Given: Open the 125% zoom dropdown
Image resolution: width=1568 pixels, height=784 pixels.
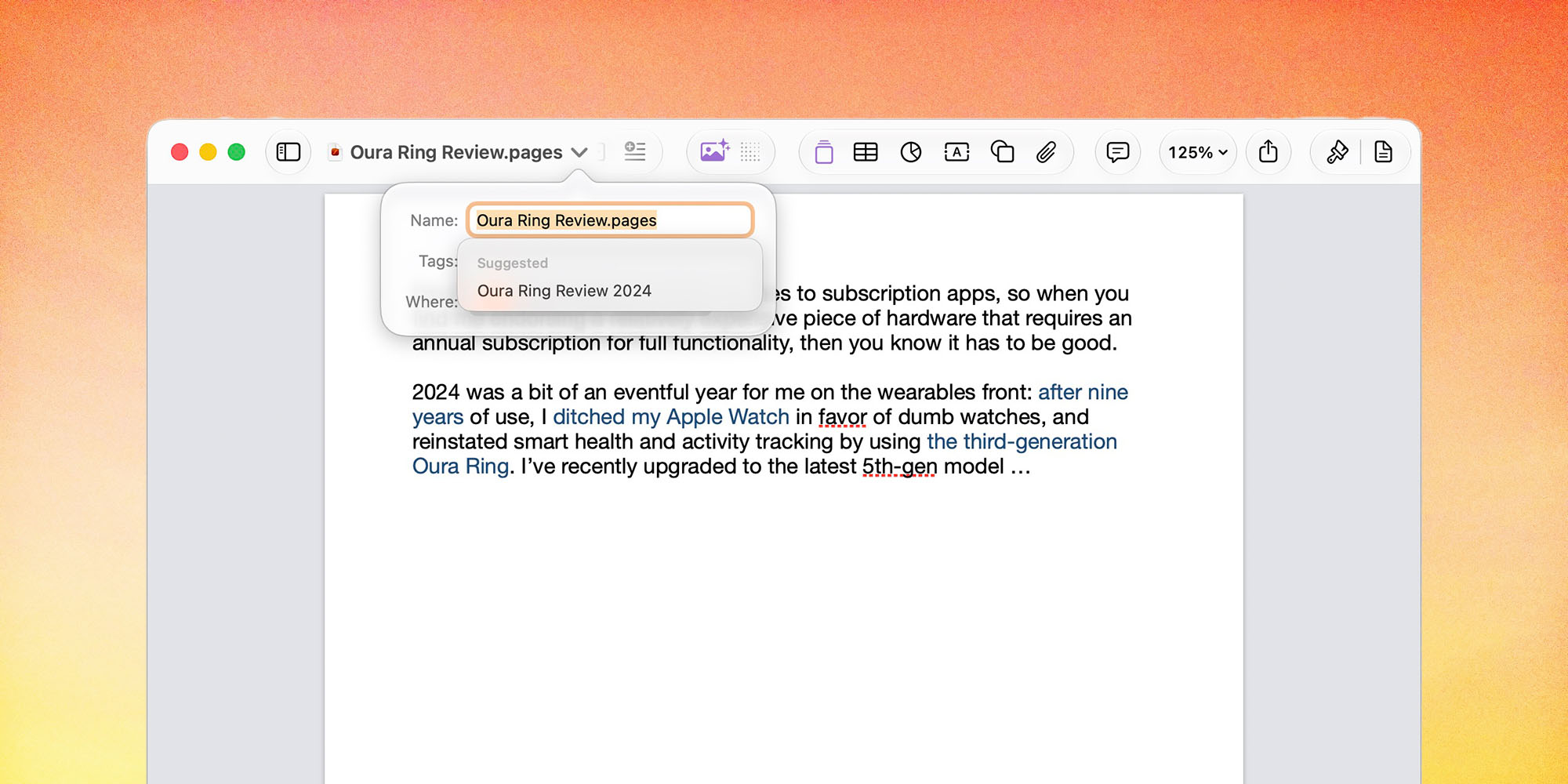Looking at the screenshot, I should click(x=1197, y=152).
